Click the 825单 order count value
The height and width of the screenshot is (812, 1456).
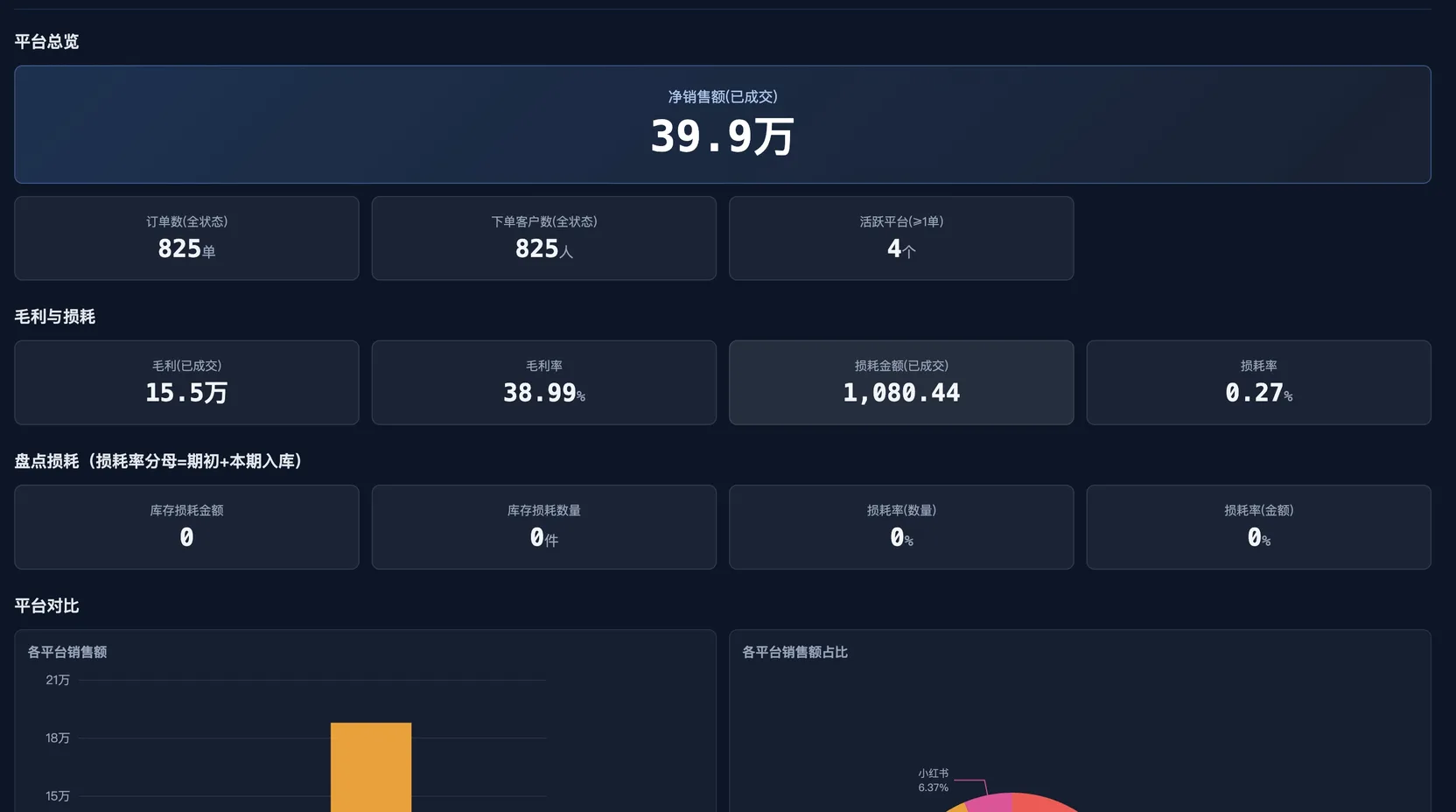point(186,249)
